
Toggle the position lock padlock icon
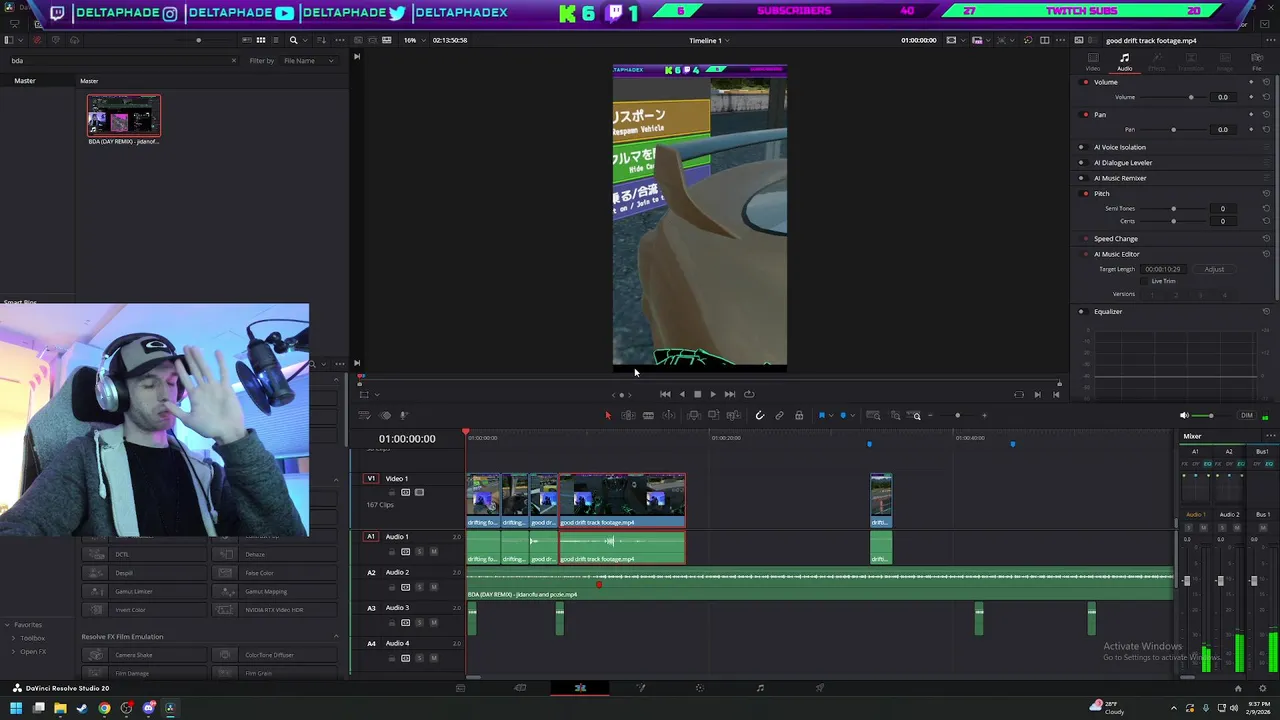[799, 415]
